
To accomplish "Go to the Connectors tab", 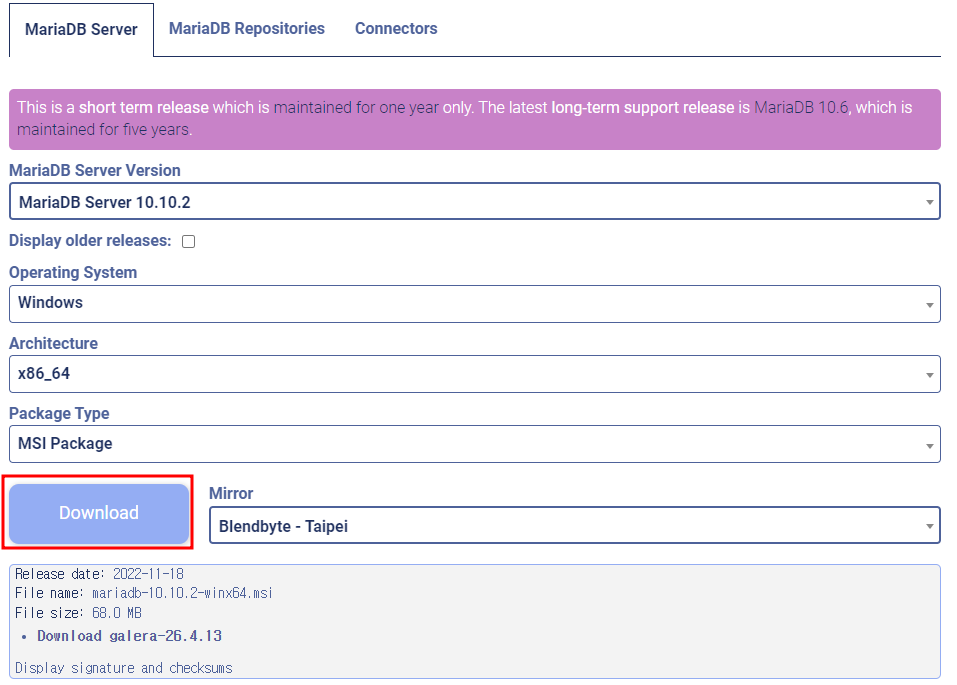I will pos(396,29).
